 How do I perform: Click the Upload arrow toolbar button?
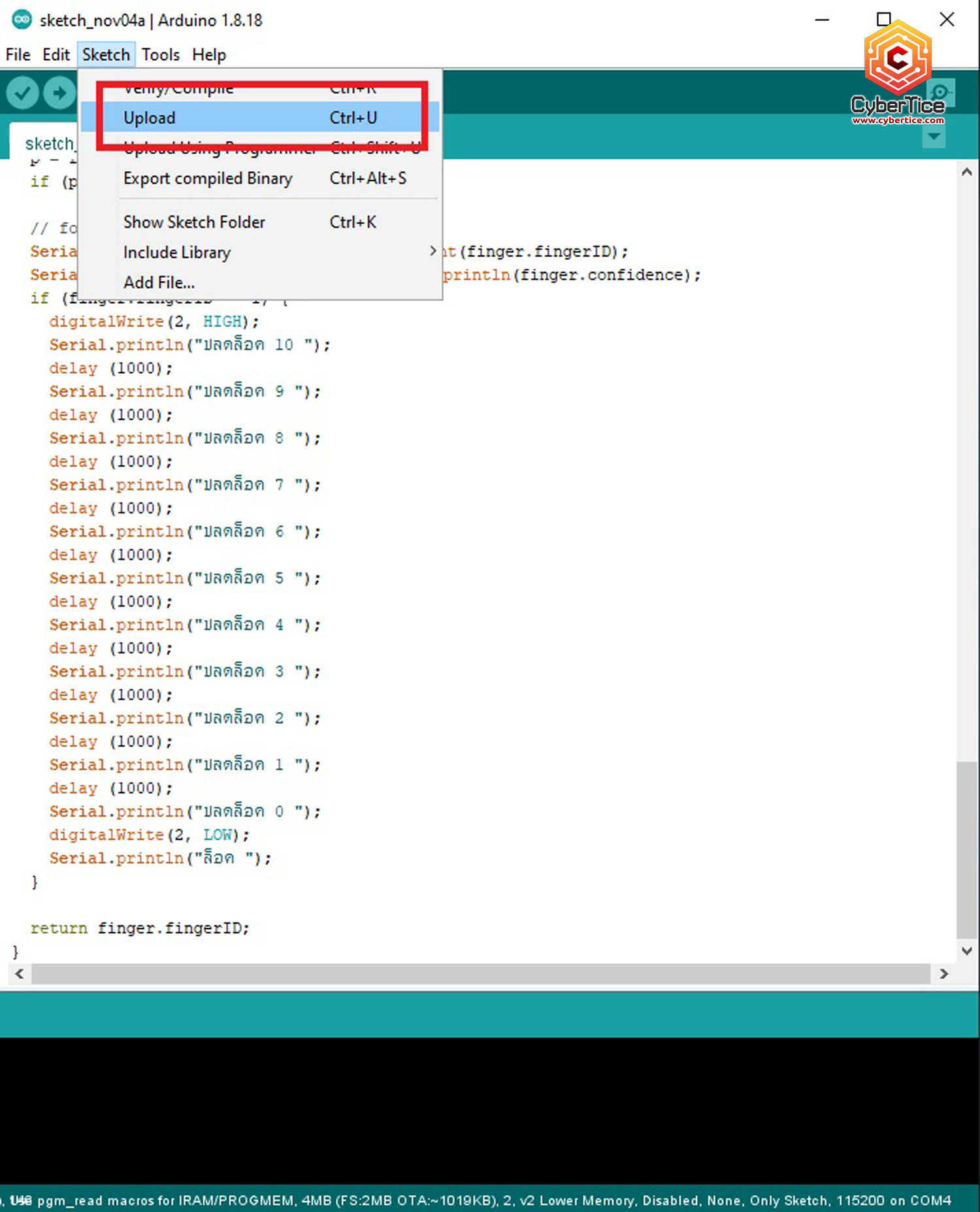point(59,93)
